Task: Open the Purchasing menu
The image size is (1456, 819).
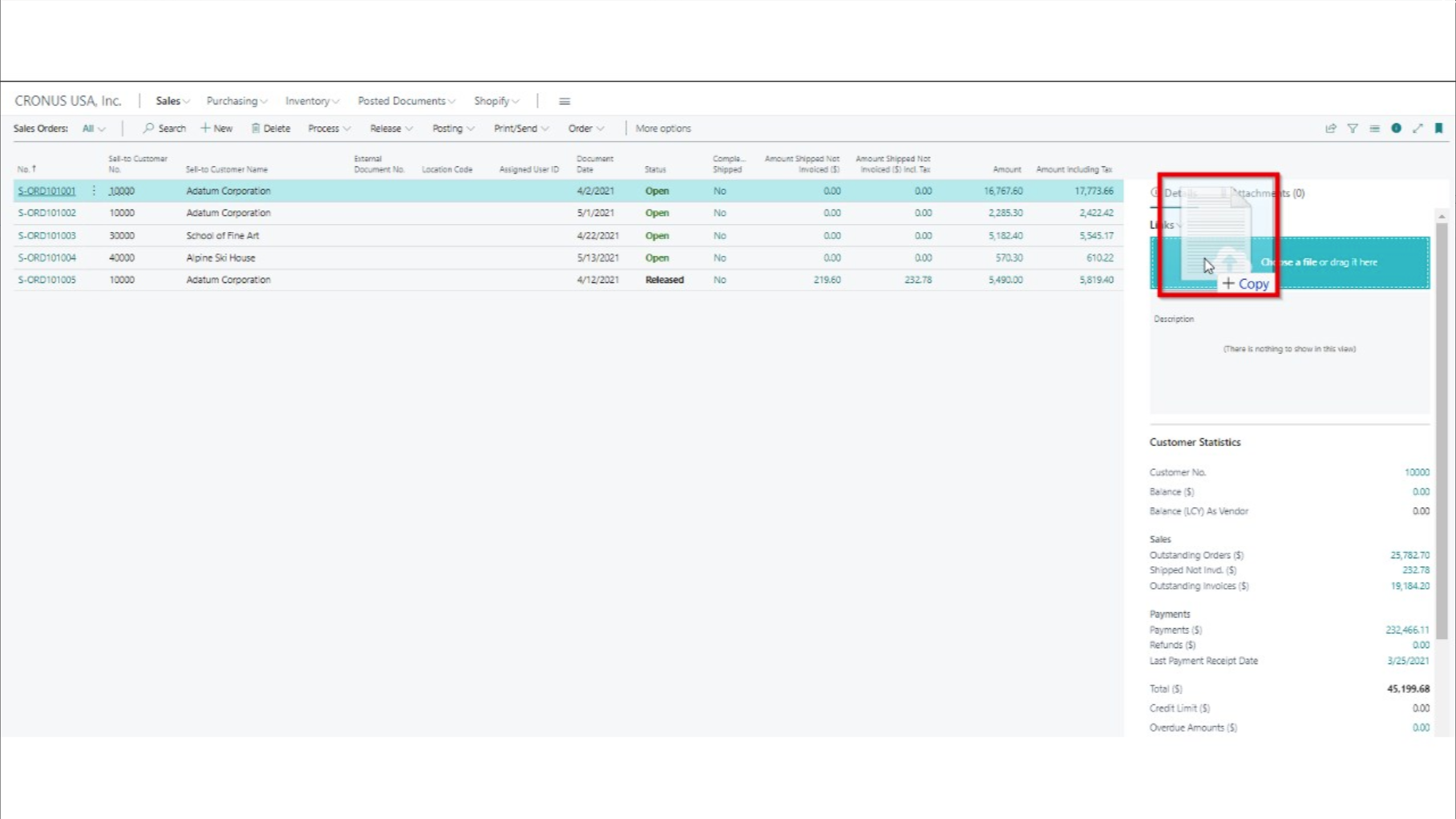Action: 237,101
